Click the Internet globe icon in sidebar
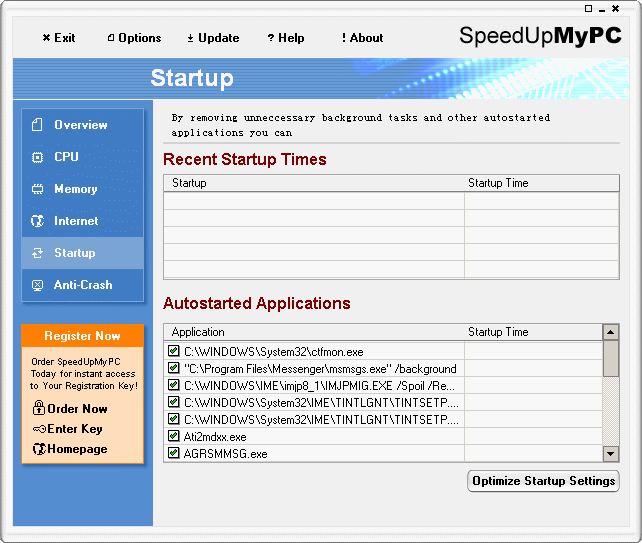Image resolution: width=642 pixels, height=543 pixels. coord(37,221)
